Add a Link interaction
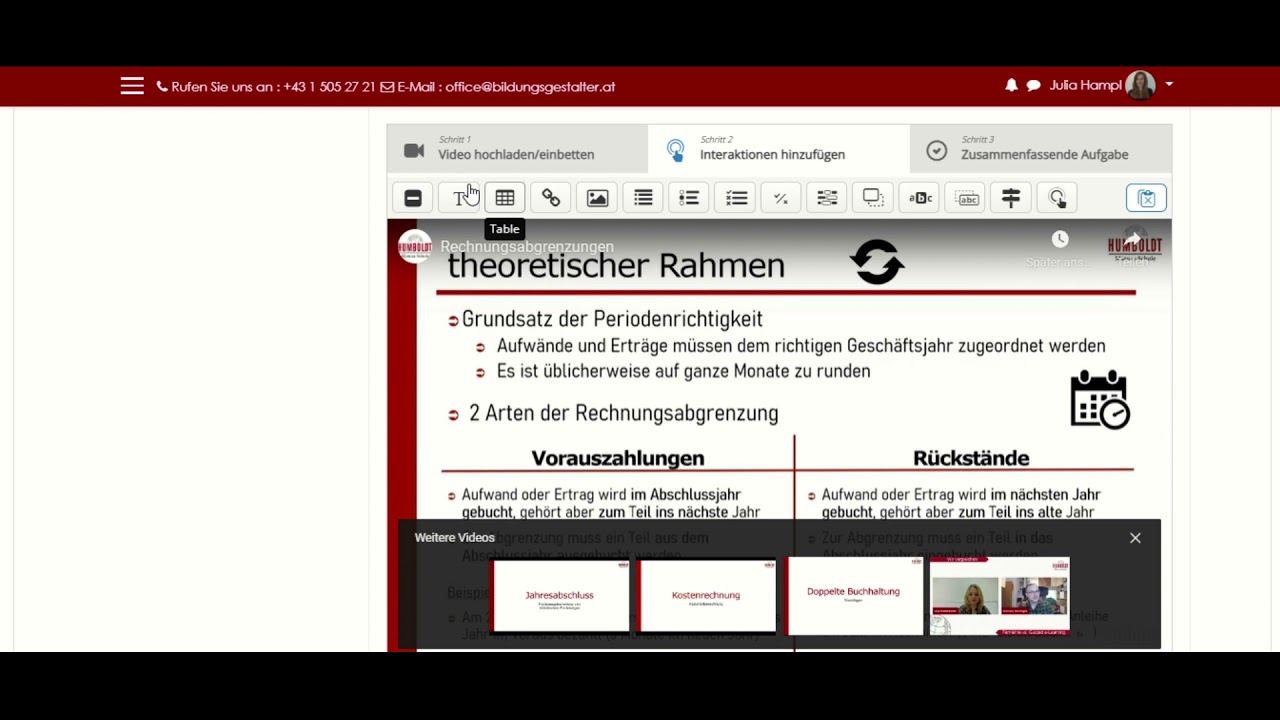 (x=551, y=198)
